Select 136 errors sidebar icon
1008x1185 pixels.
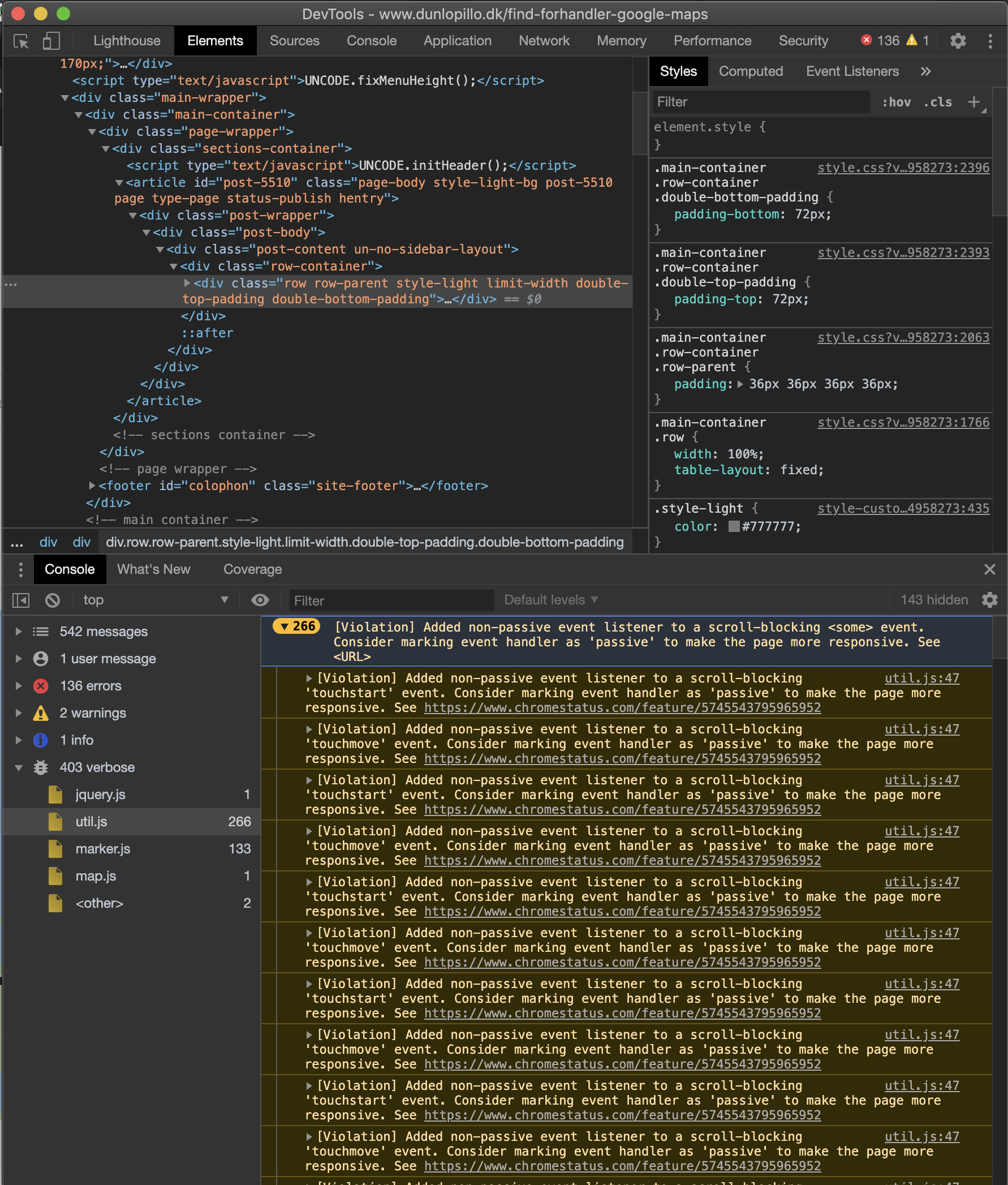pos(41,686)
